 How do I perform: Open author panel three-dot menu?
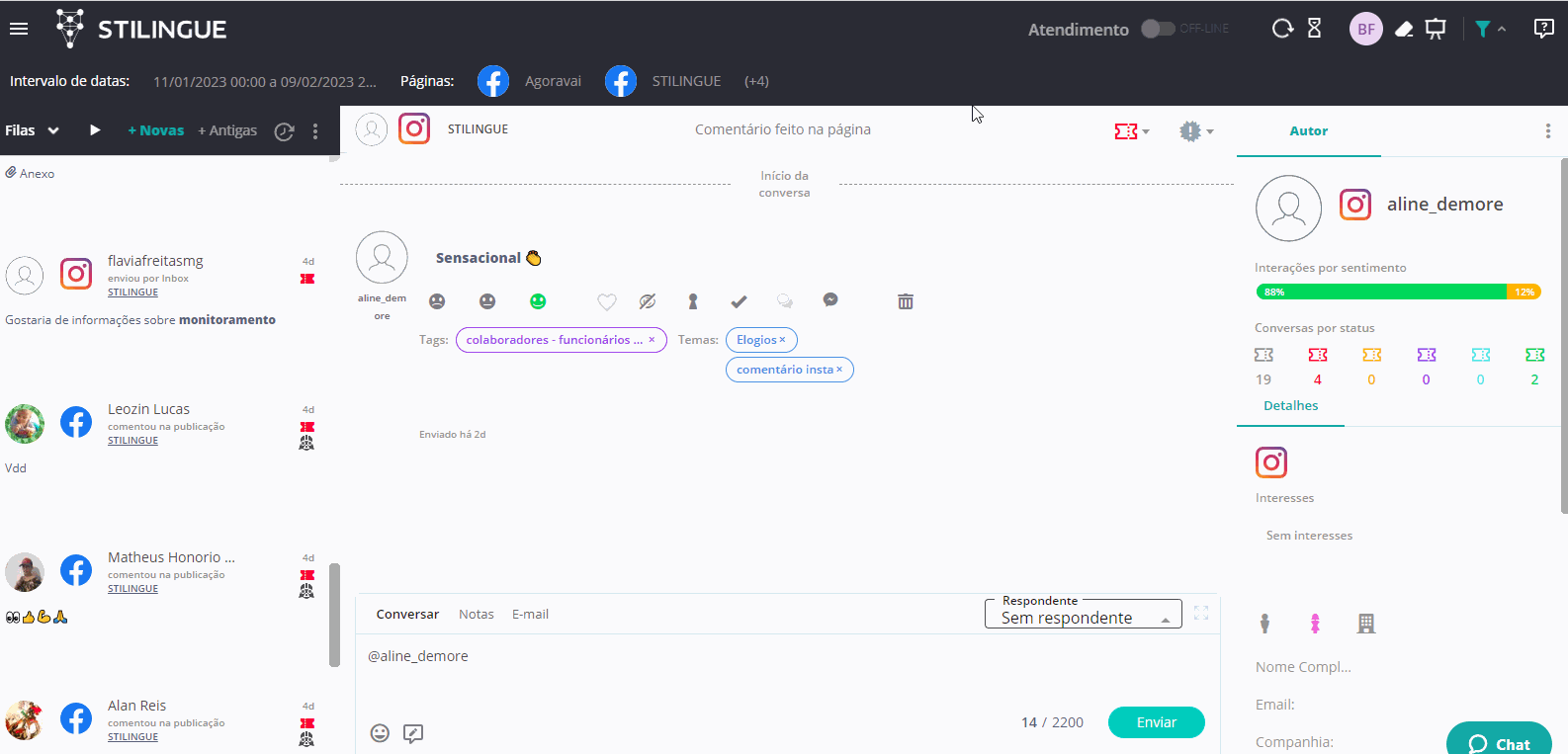coord(1548,131)
